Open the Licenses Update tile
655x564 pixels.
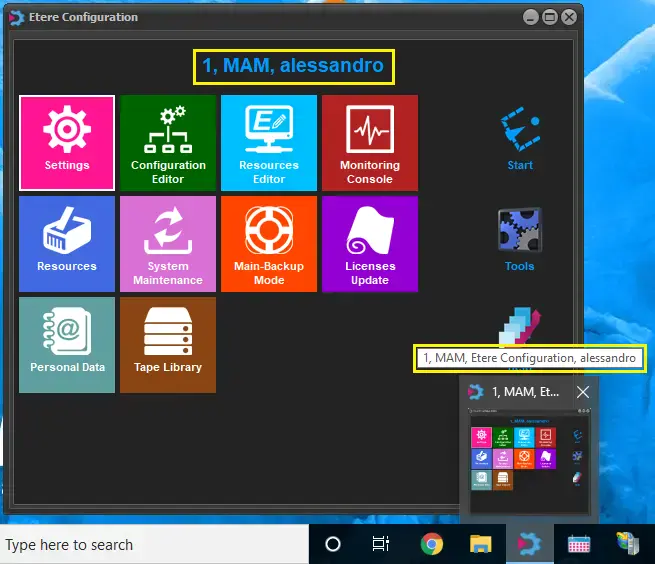[x=370, y=243]
